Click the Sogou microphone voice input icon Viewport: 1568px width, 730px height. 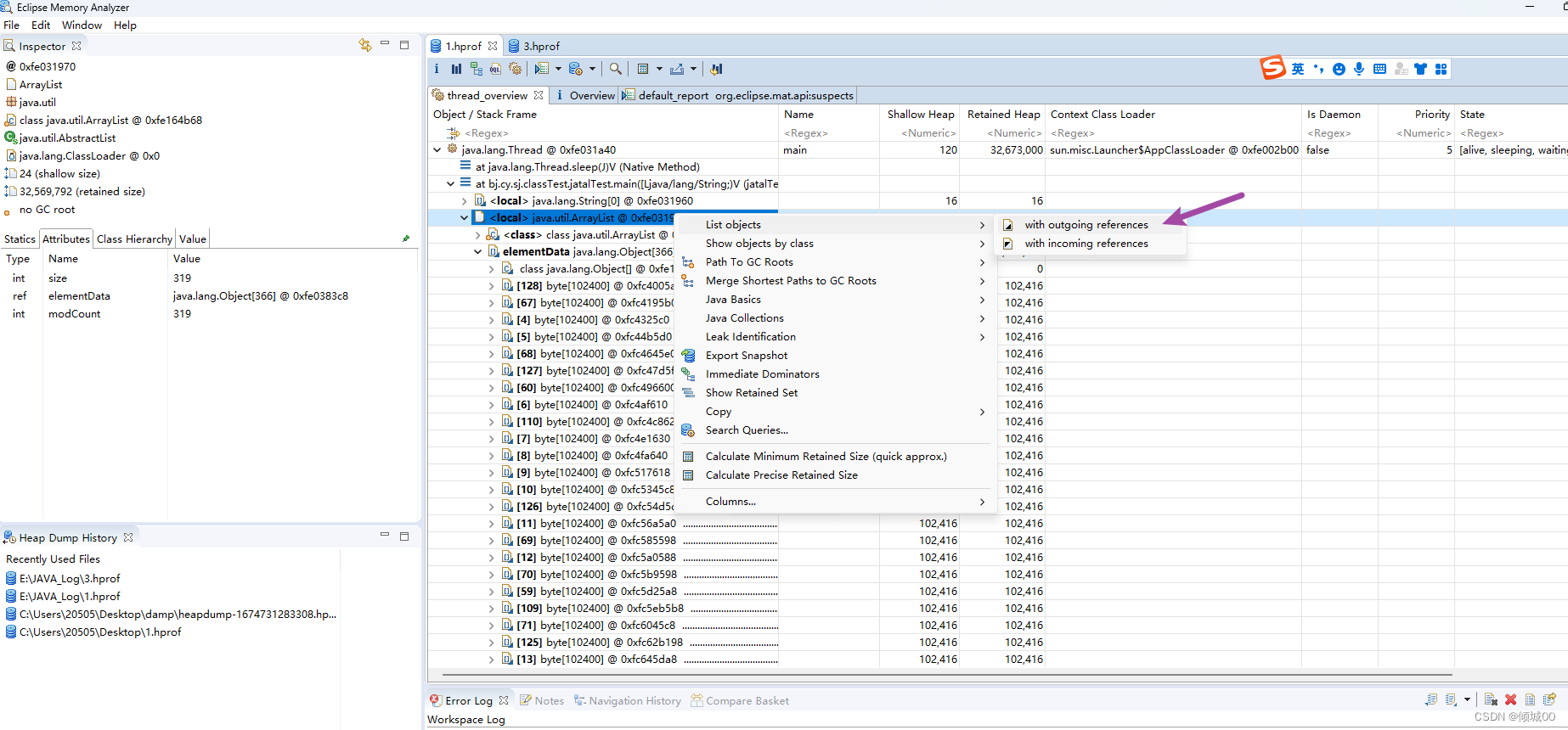1359,69
